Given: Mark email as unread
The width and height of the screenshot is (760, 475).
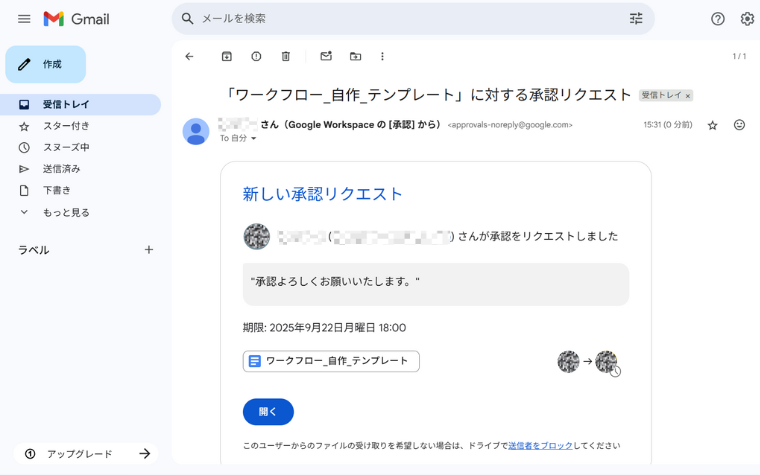Looking at the screenshot, I should [x=326, y=56].
